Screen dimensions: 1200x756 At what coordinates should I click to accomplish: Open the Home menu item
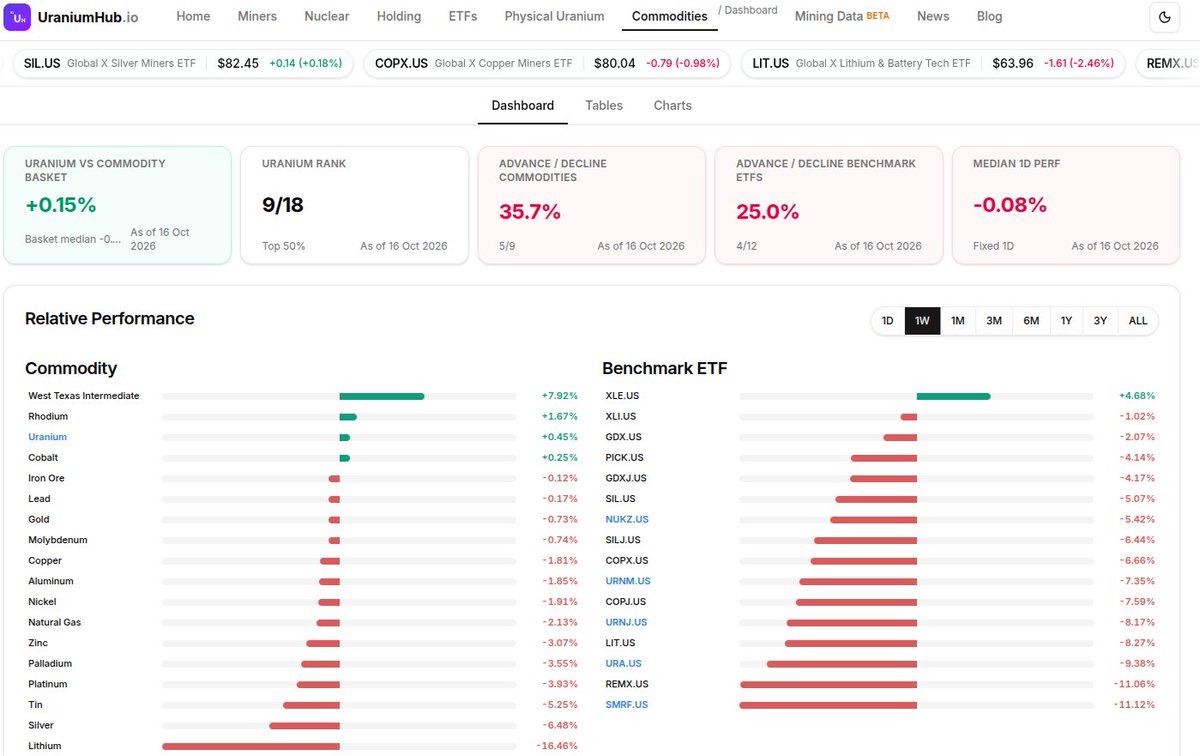coord(193,16)
